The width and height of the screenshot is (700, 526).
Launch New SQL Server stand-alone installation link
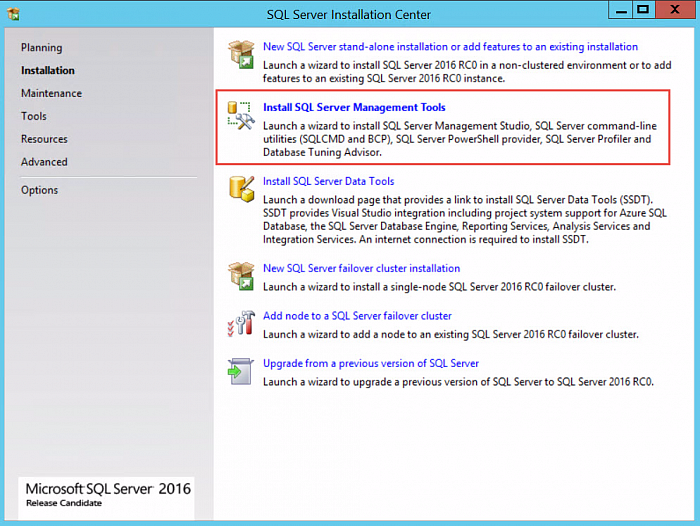(x=450, y=47)
